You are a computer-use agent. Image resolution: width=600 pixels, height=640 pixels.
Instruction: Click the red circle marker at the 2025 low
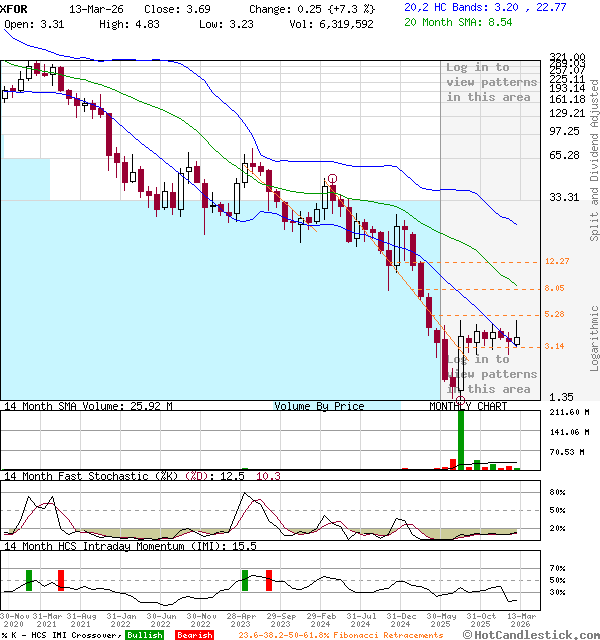[x=460, y=400]
